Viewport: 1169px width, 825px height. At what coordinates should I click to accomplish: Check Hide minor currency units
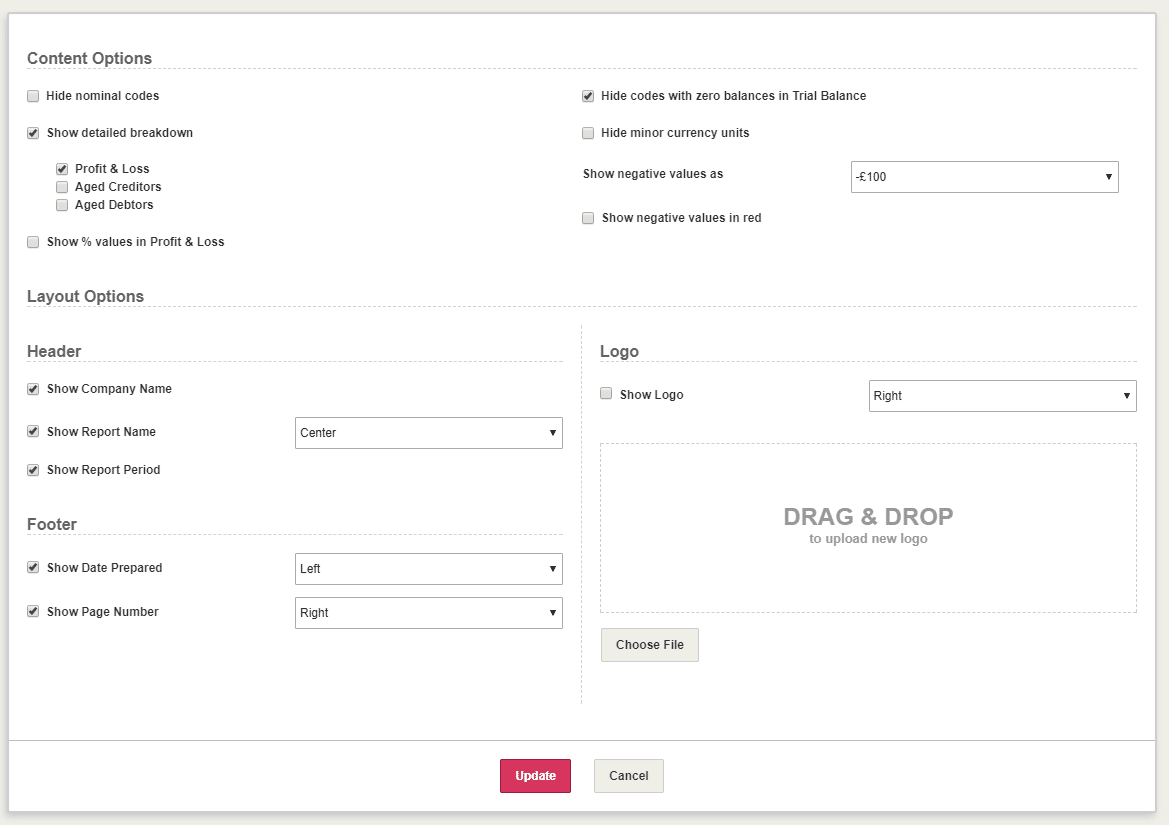(x=588, y=133)
